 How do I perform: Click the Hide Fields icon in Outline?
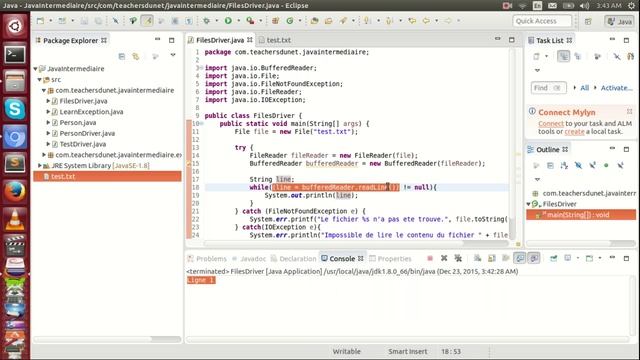[x=578, y=165]
